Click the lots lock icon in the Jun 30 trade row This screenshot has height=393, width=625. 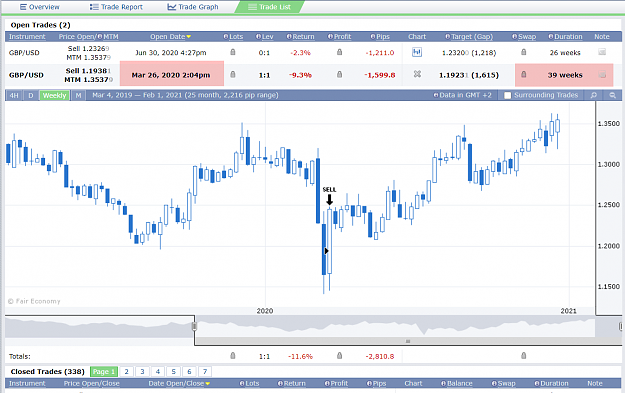coord(233,52)
